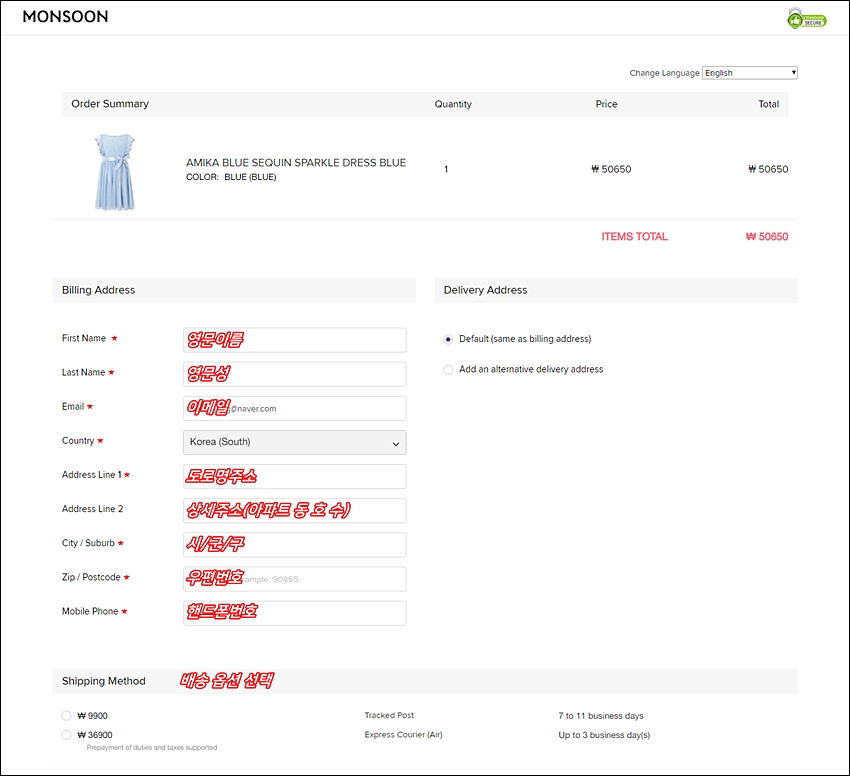Click the Zip / Postcode field
This screenshot has width=850, height=776.
coord(295,579)
